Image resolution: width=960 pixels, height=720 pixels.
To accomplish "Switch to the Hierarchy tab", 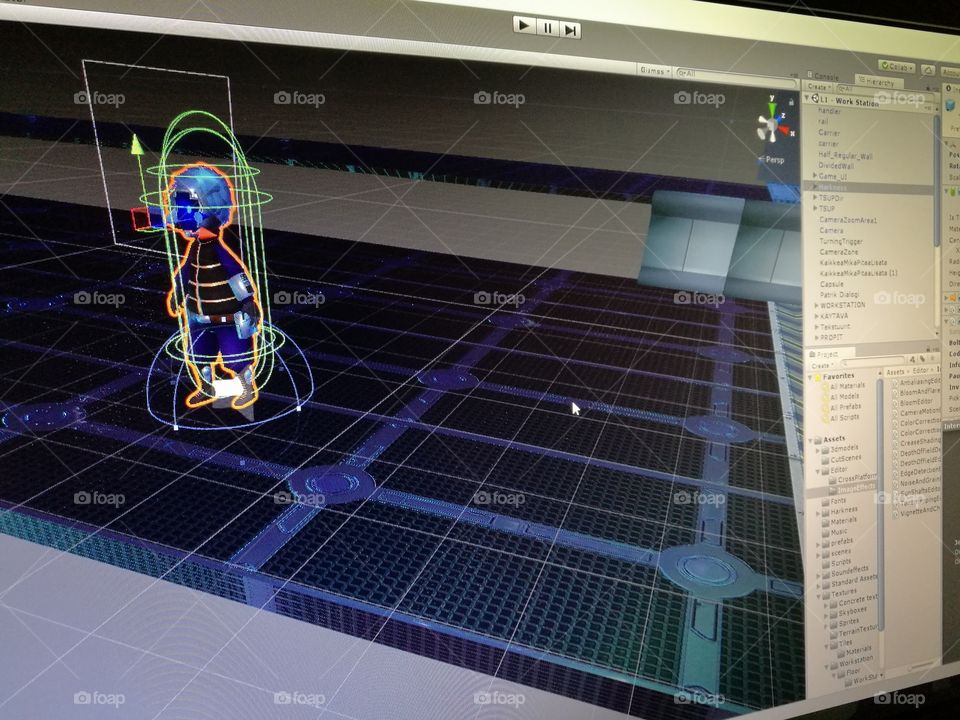I will 878,79.
